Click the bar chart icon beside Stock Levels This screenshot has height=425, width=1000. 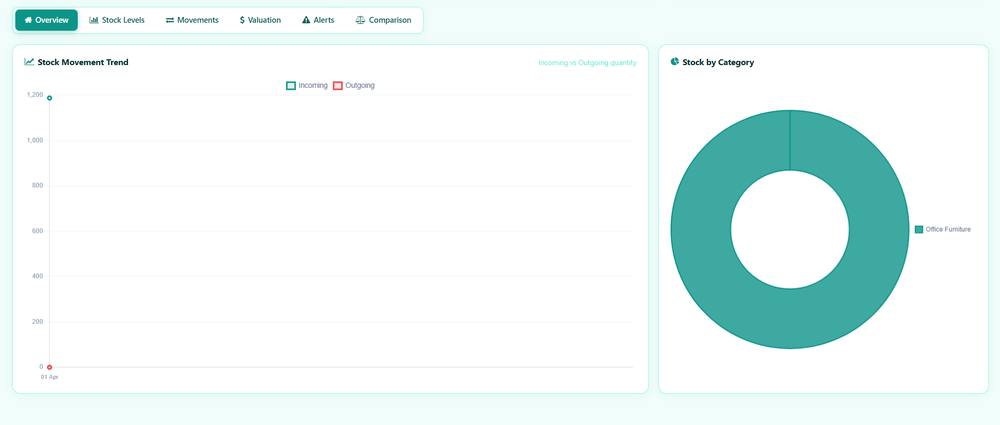click(x=94, y=20)
